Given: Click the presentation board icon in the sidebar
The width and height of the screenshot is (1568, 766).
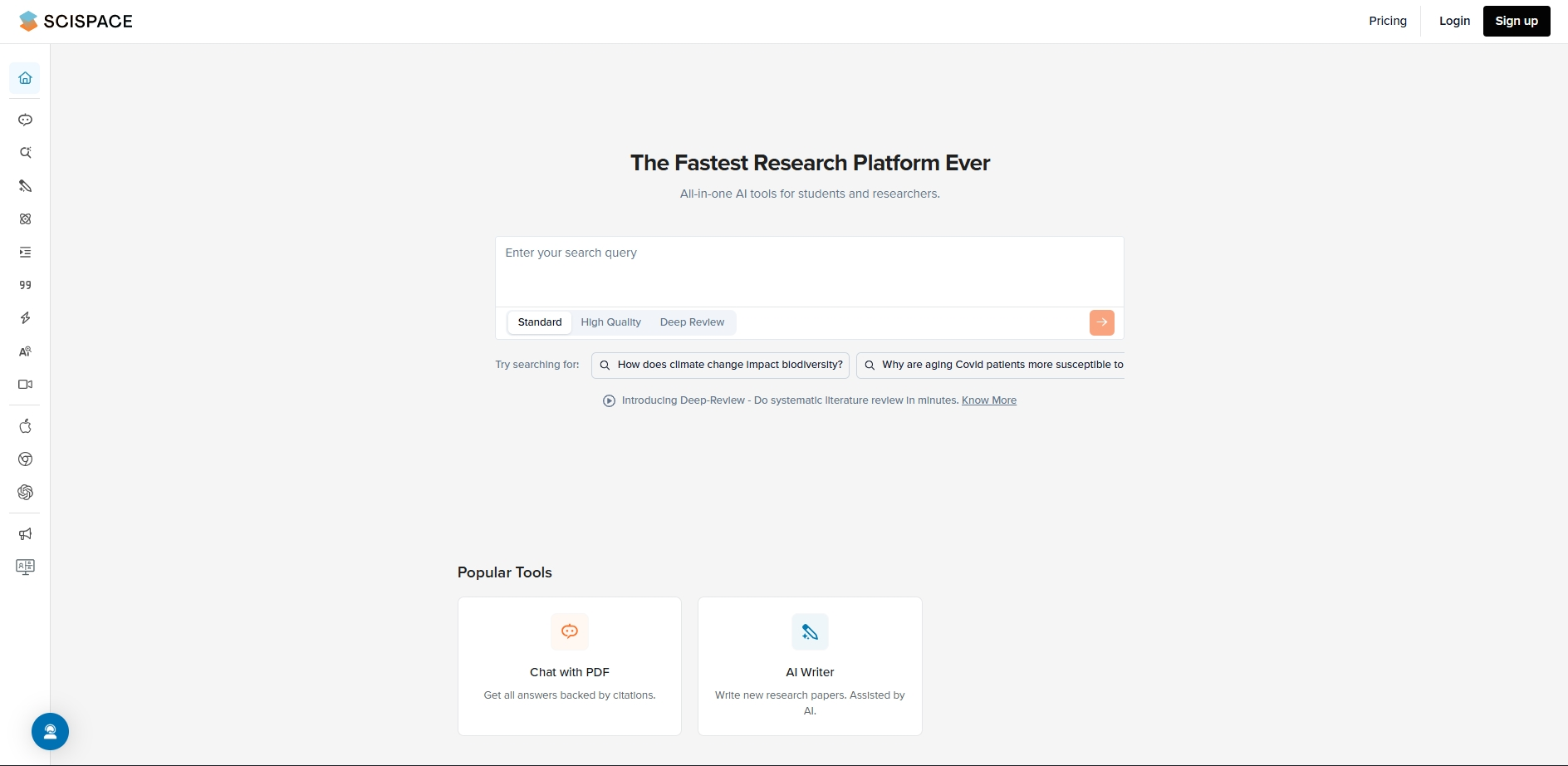Looking at the screenshot, I should pos(25,567).
